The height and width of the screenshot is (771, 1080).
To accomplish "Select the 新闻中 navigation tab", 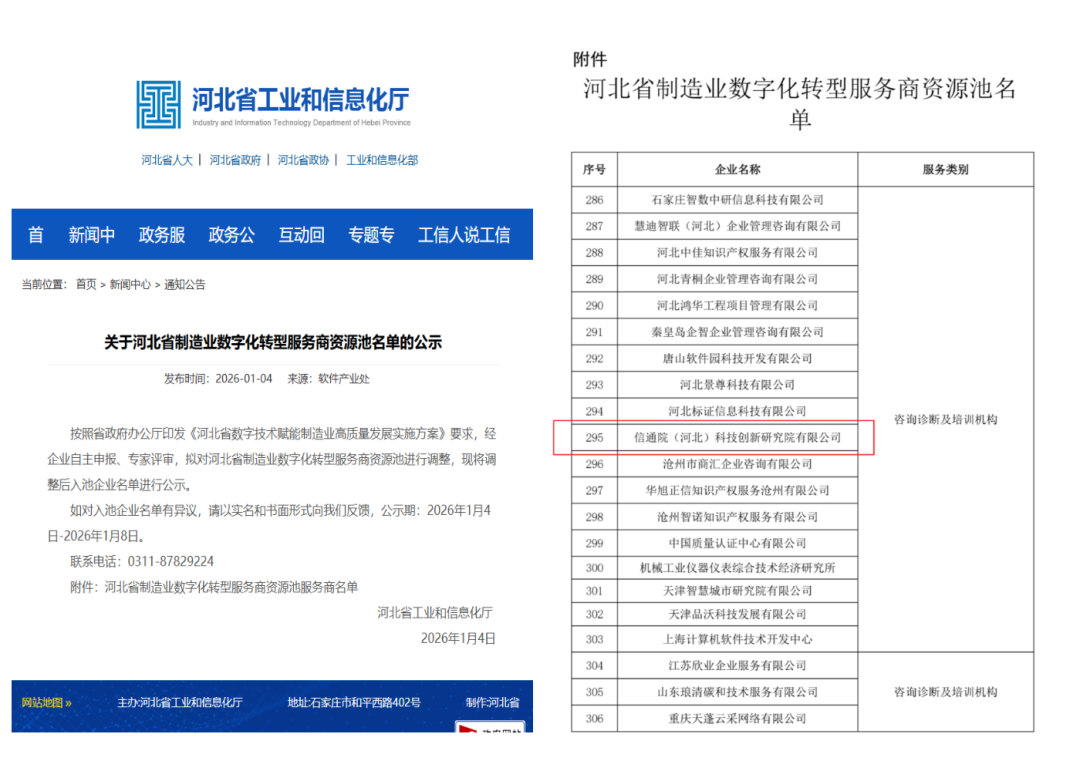I will click(x=92, y=235).
